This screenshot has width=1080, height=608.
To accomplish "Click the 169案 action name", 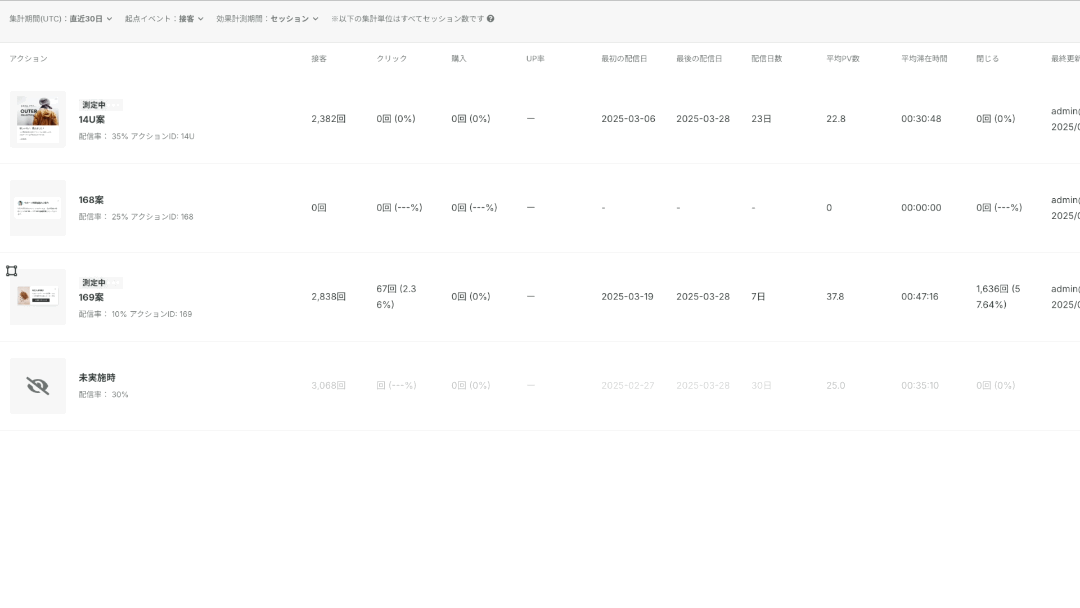I will coord(91,297).
